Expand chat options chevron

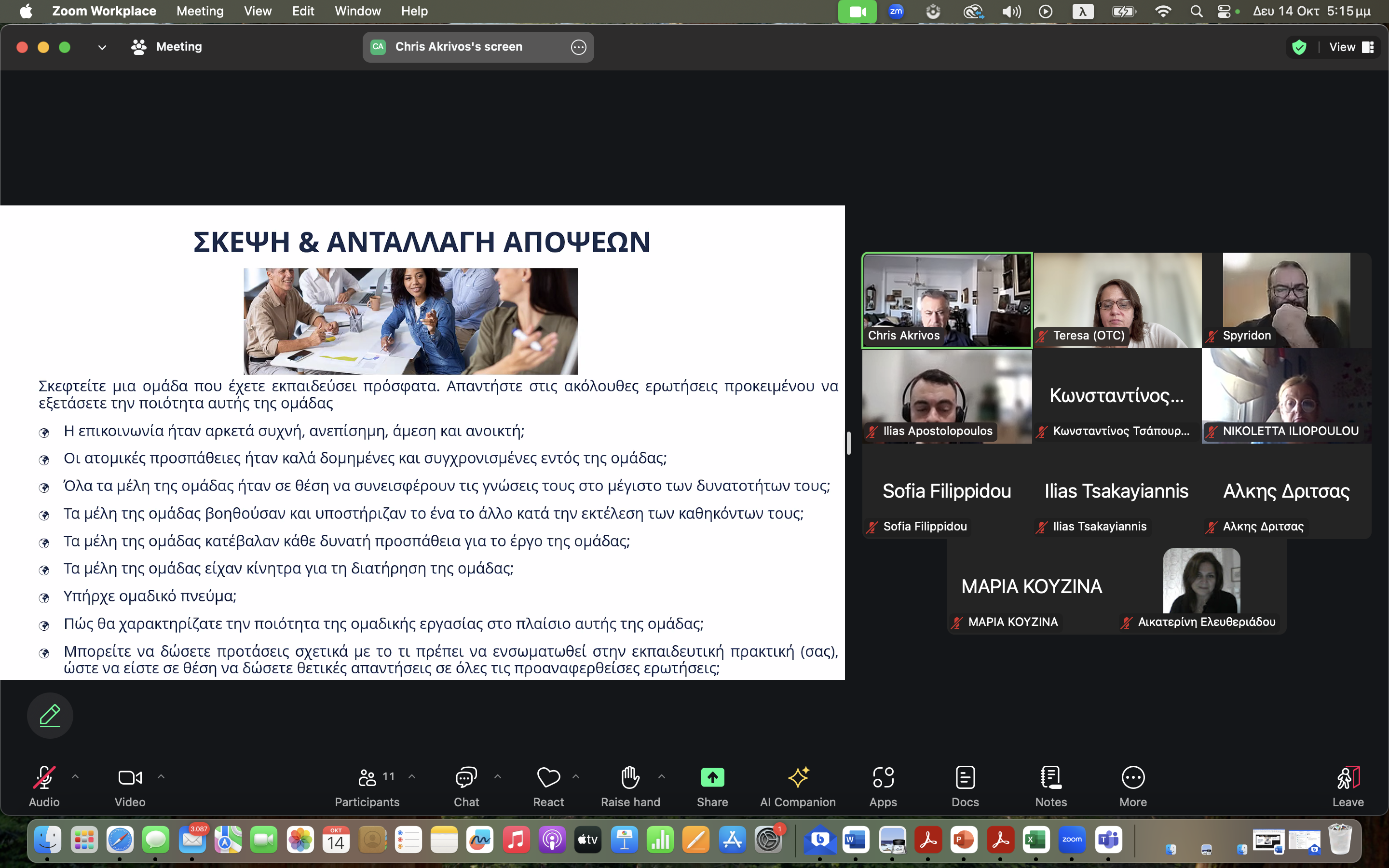(498, 777)
